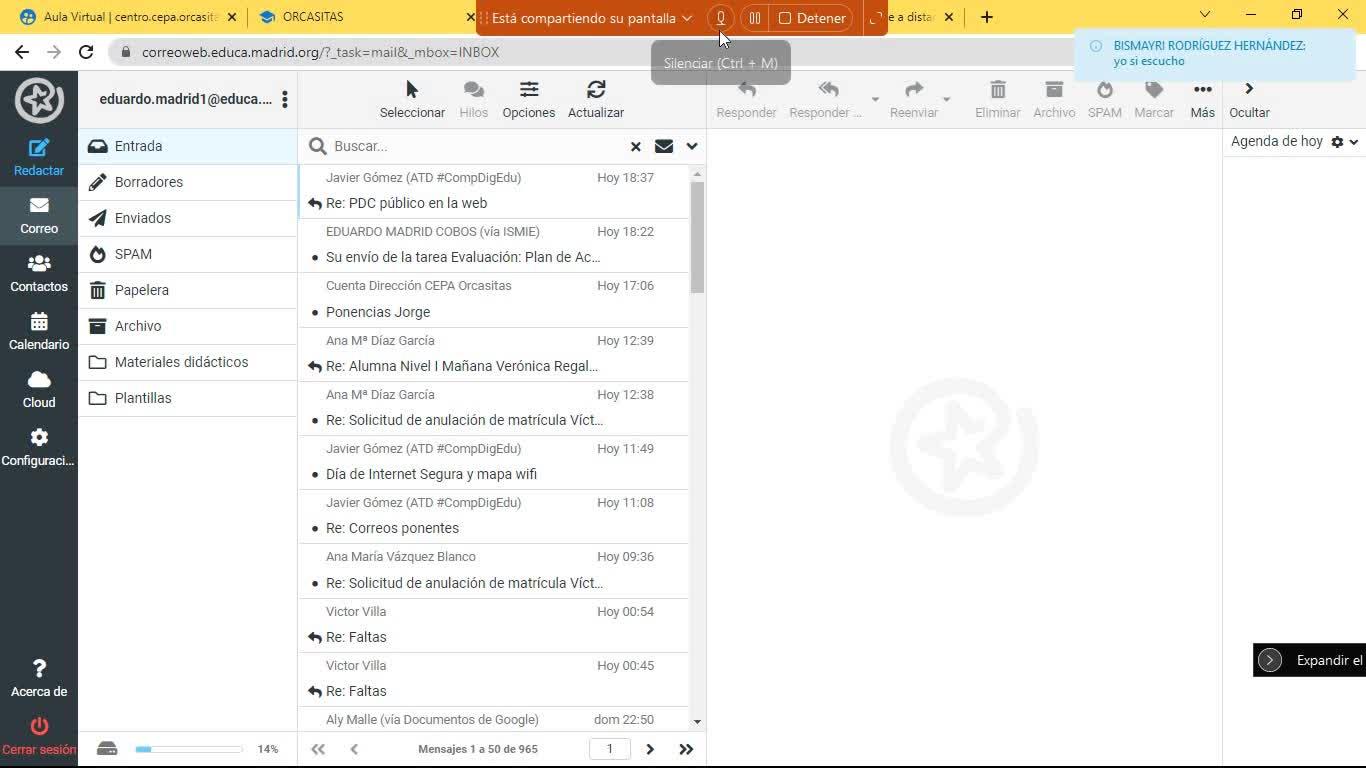Open the Su envío de la tarea message

click(494, 245)
